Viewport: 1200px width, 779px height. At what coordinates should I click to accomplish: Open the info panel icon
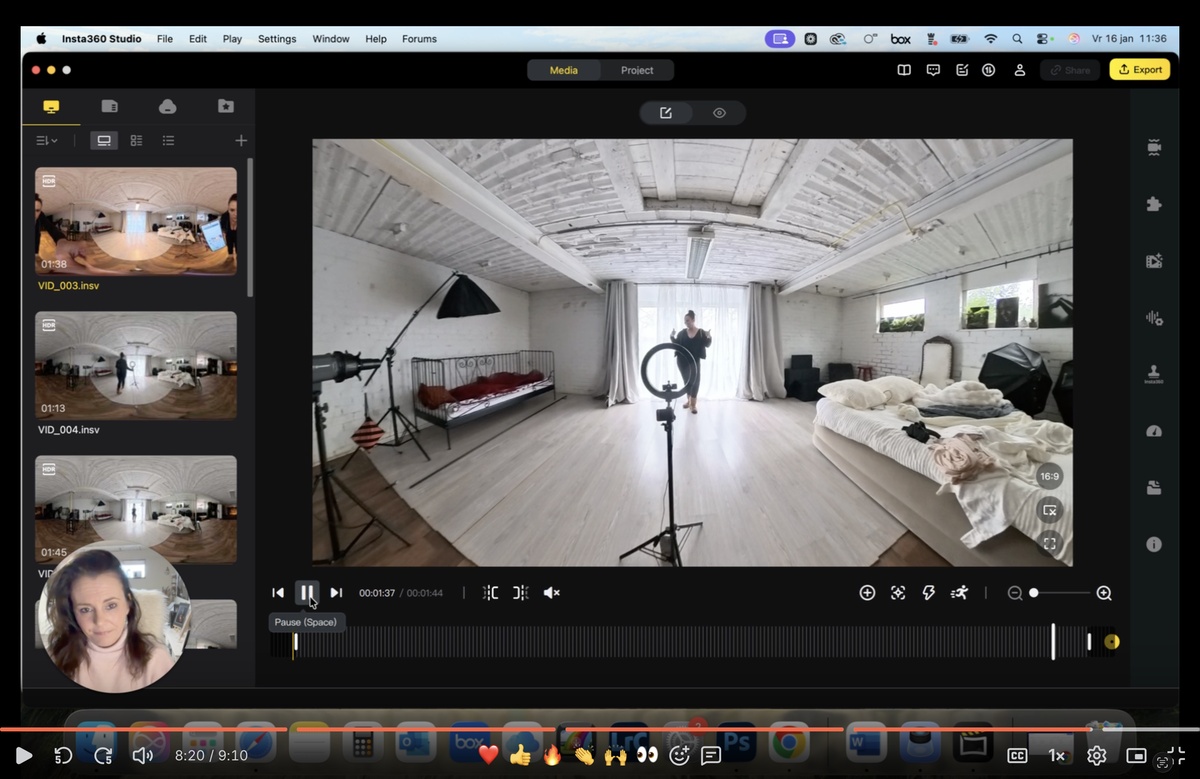(1154, 545)
